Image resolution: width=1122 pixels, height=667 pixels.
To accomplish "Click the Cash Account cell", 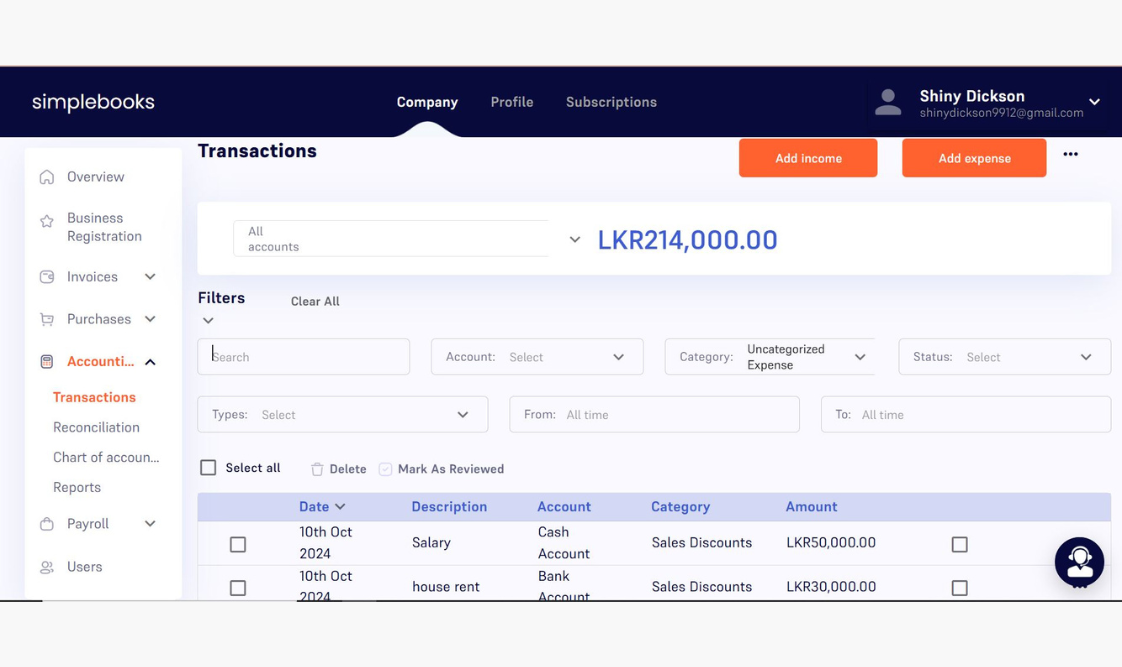I will tap(564, 542).
